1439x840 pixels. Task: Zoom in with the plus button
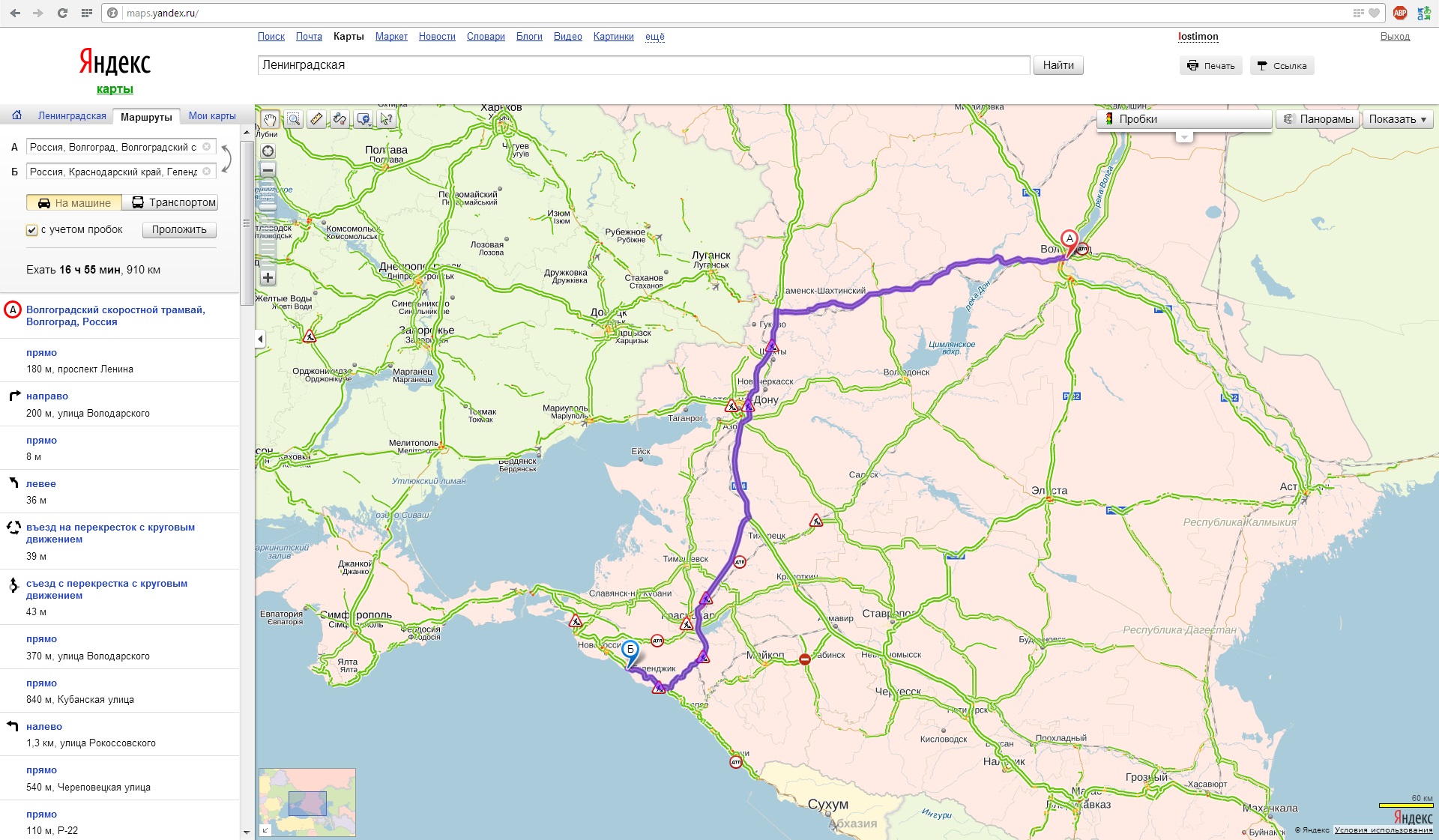point(268,277)
